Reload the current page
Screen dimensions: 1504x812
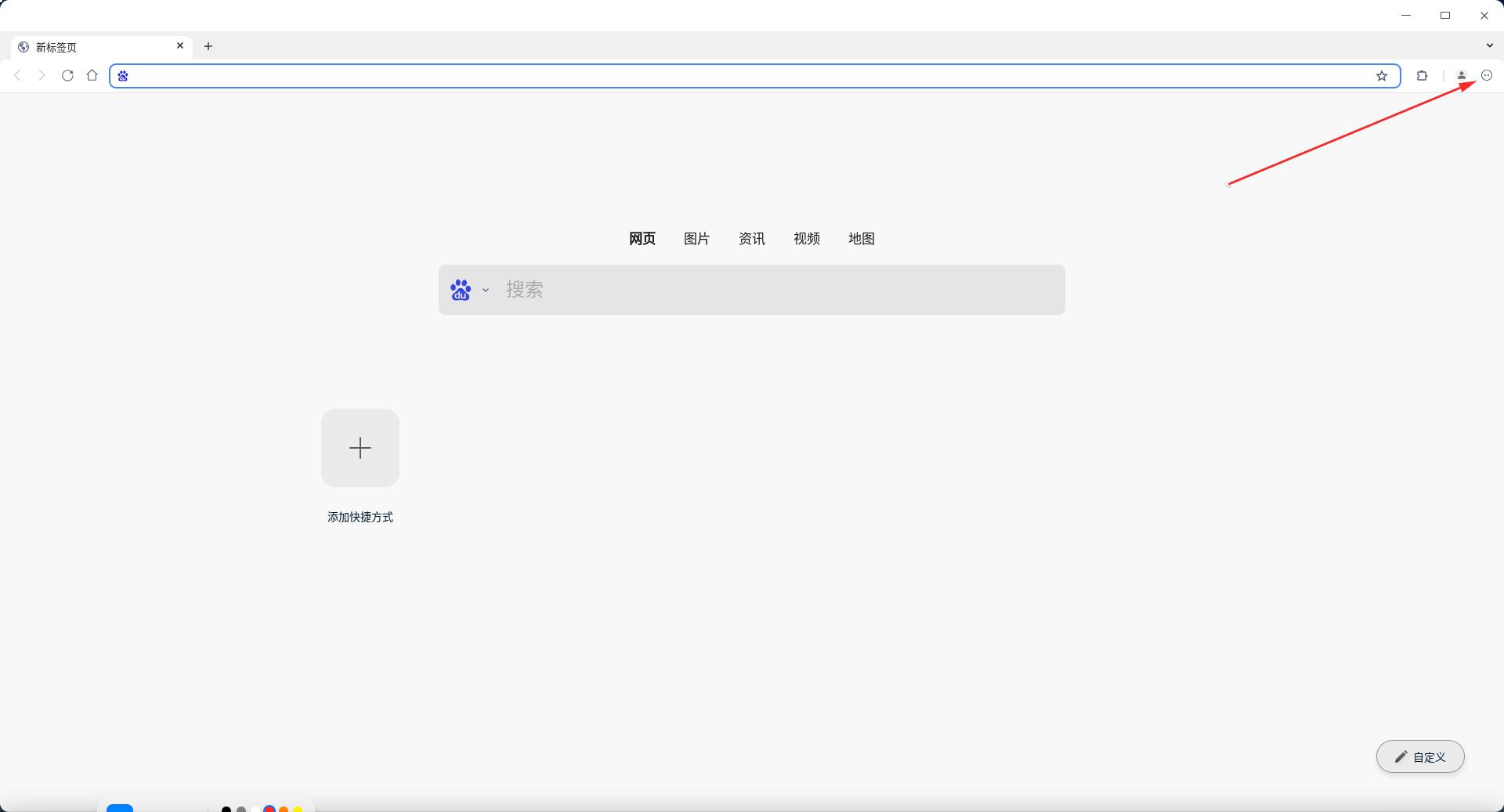[67, 76]
